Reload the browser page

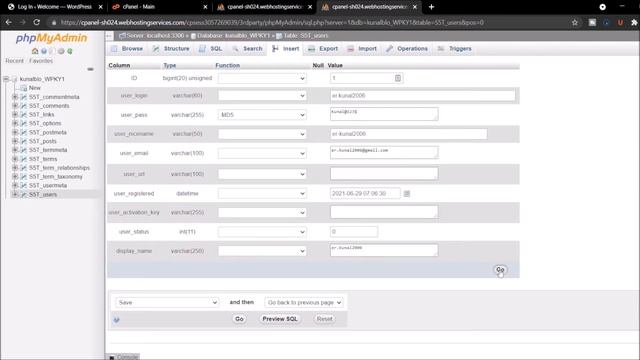click(x=37, y=22)
